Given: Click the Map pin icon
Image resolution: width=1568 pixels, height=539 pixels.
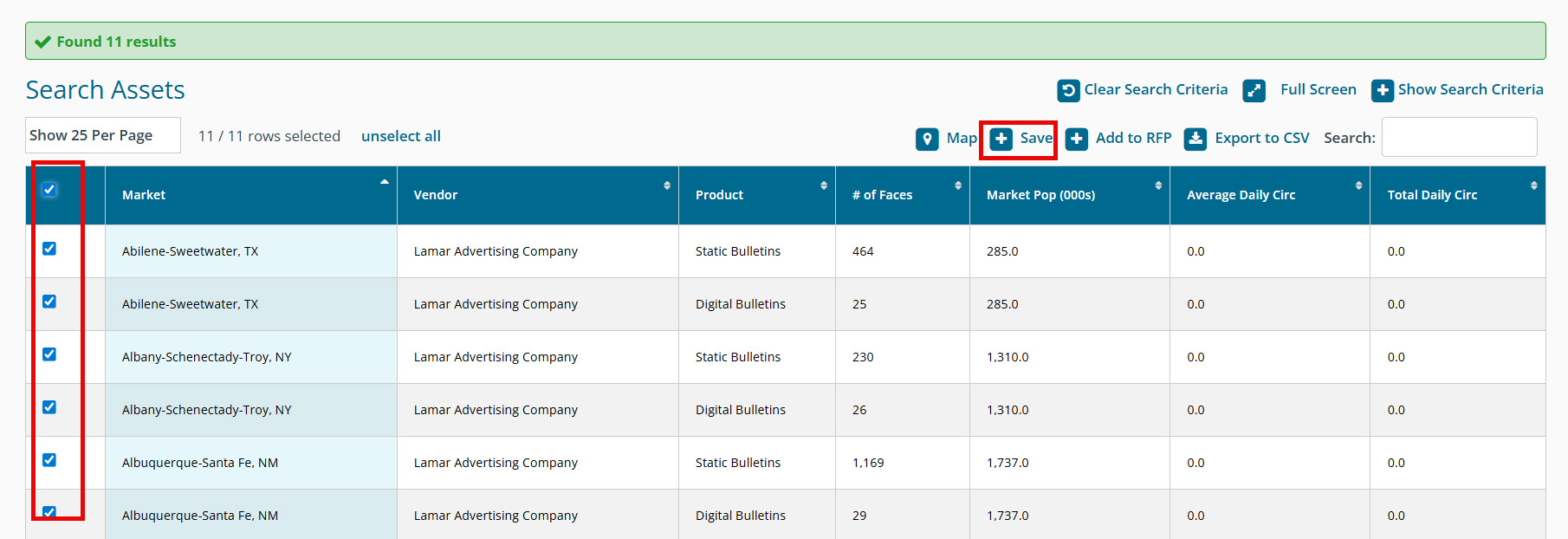Looking at the screenshot, I should pyautogui.click(x=927, y=139).
